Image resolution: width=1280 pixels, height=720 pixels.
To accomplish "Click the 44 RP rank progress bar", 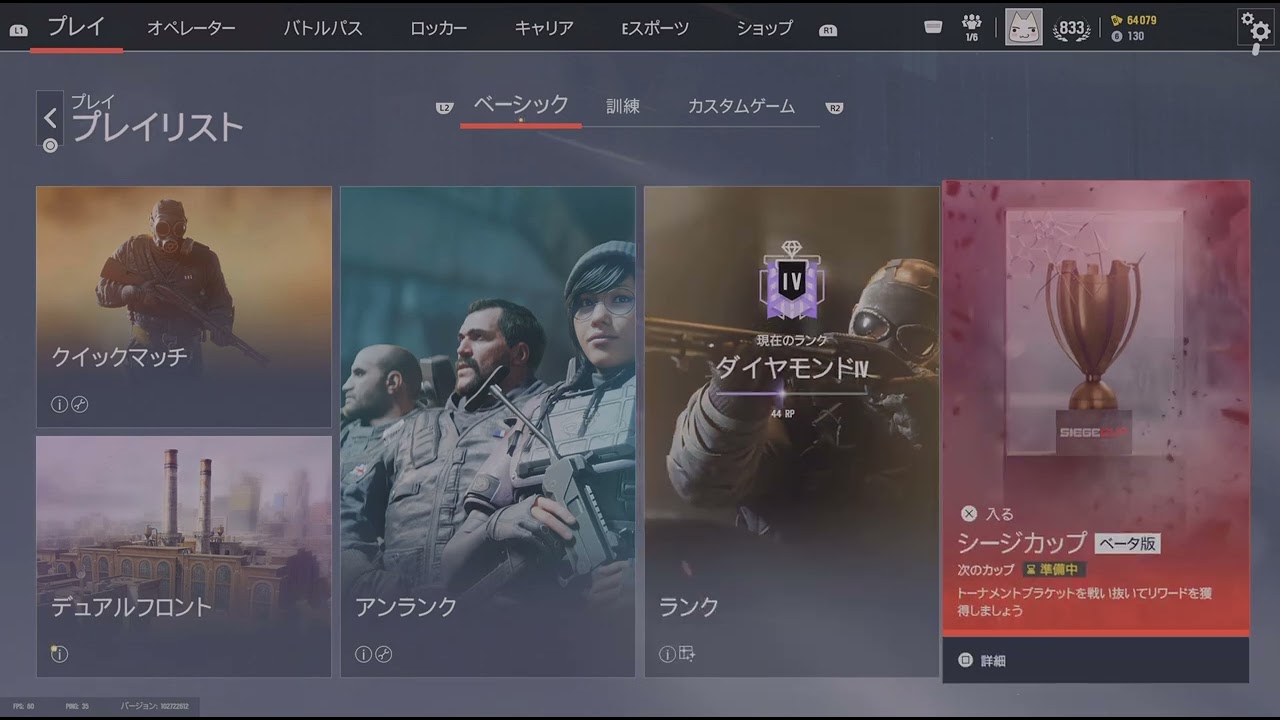I will click(792, 394).
